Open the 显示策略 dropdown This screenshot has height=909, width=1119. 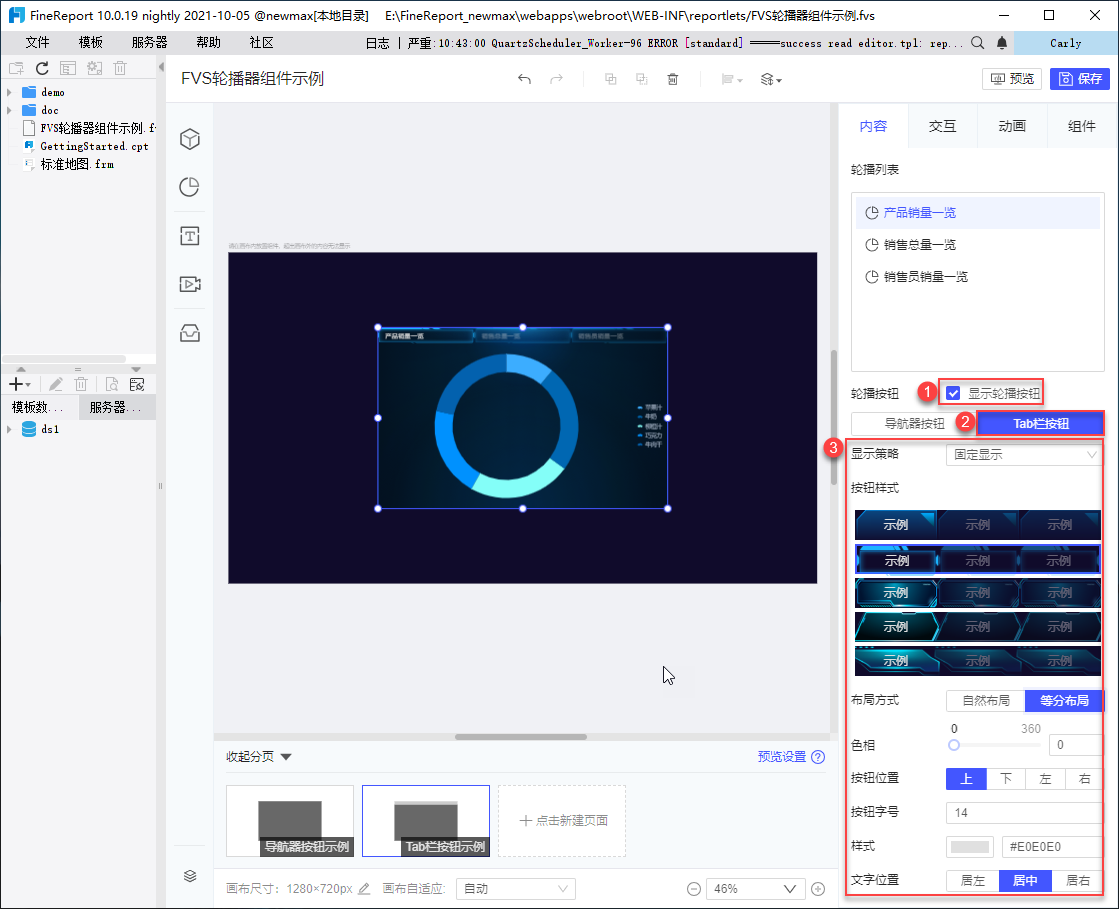tap(1024, 454)
